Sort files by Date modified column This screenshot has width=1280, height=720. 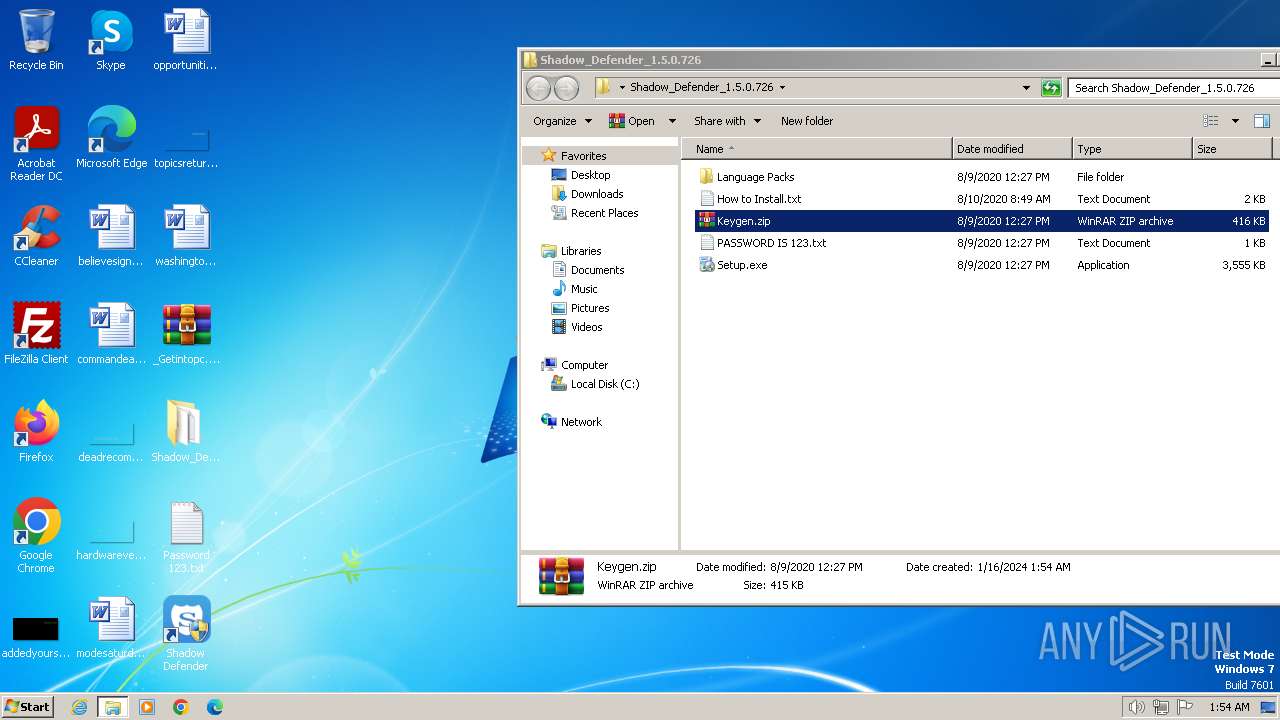tap(1012, 149)
